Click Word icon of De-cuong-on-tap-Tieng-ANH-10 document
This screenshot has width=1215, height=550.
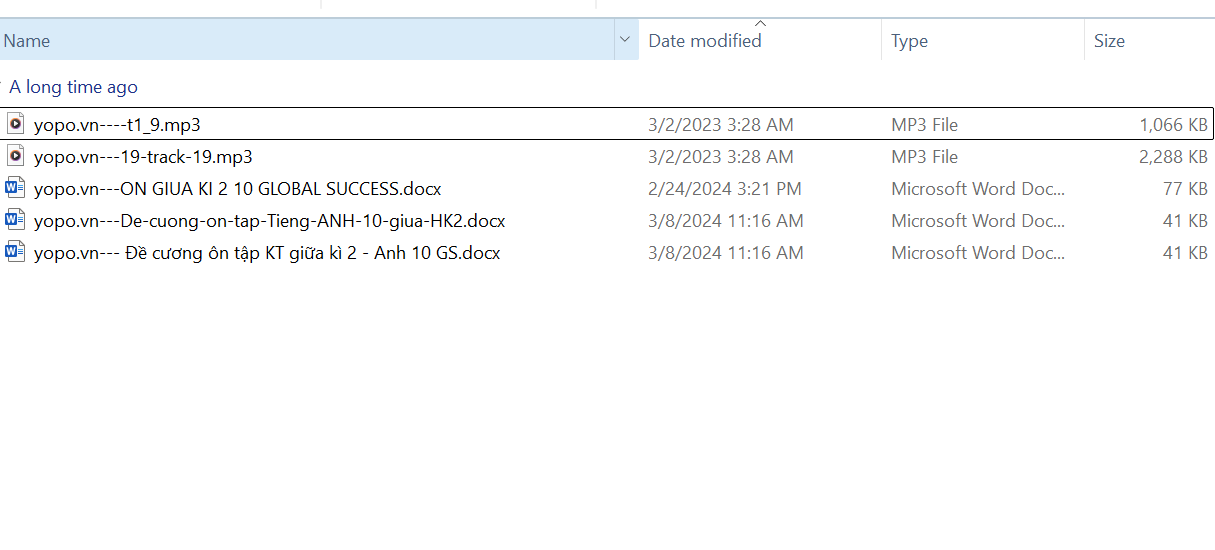pos(15,220)
